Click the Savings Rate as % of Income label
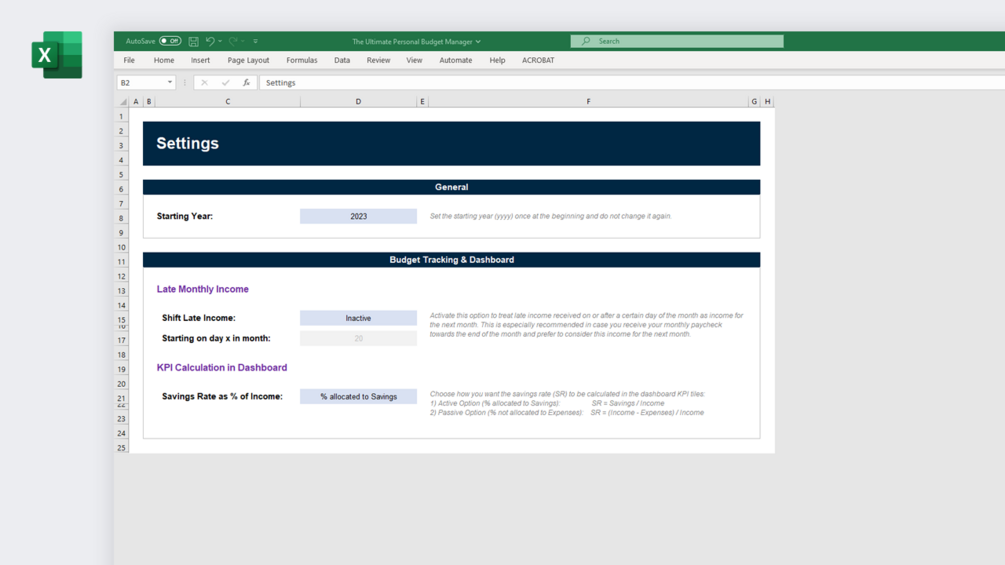The width and height of the screenshot is (1005, 565). pyautogui.click(x=222, y=397)
